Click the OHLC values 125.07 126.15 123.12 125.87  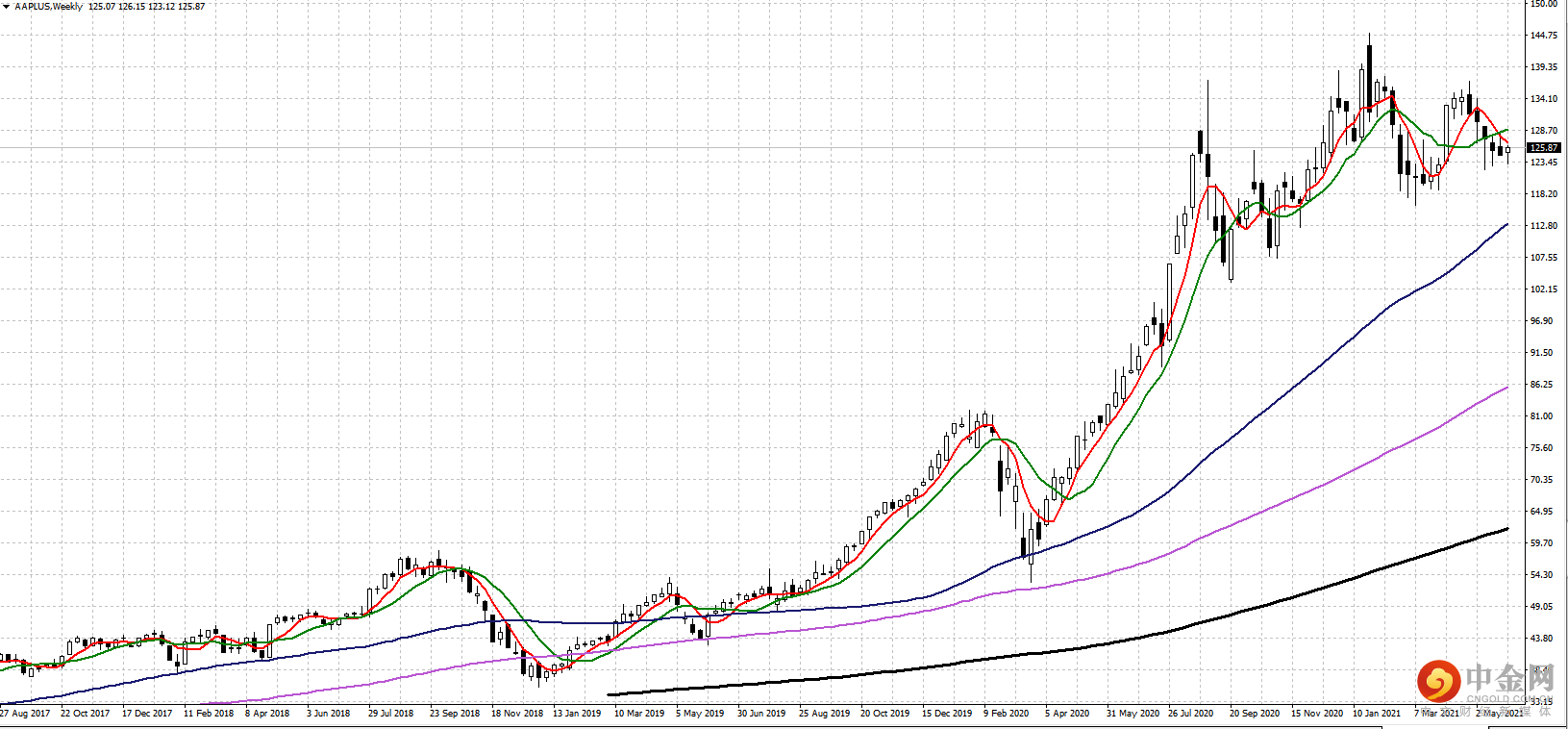[x=147, y=7]
